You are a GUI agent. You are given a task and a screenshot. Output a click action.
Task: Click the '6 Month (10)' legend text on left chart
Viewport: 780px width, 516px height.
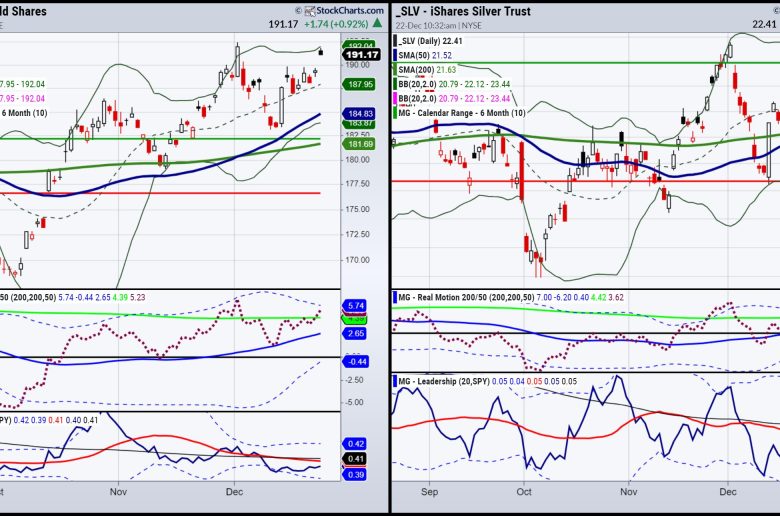click(x=24, y=113)
